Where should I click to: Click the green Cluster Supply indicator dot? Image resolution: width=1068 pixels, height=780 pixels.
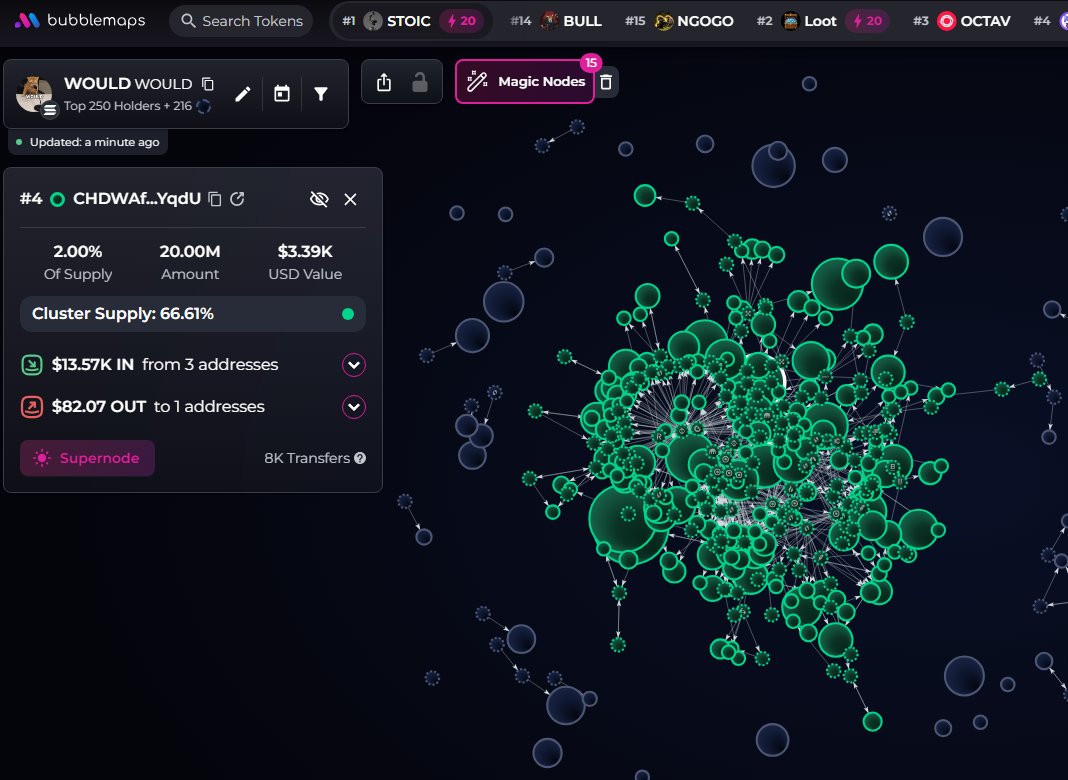(x=348, y=314)
